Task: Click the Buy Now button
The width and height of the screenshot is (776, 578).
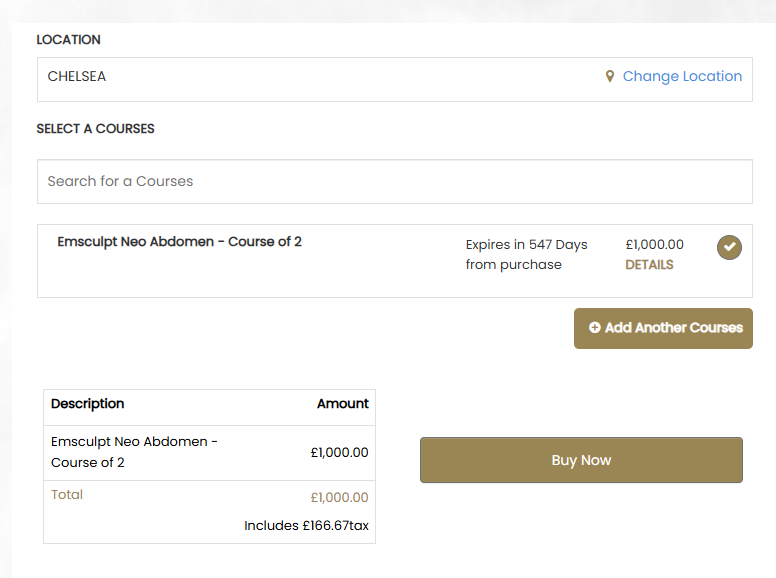Action: pos(581,460)
